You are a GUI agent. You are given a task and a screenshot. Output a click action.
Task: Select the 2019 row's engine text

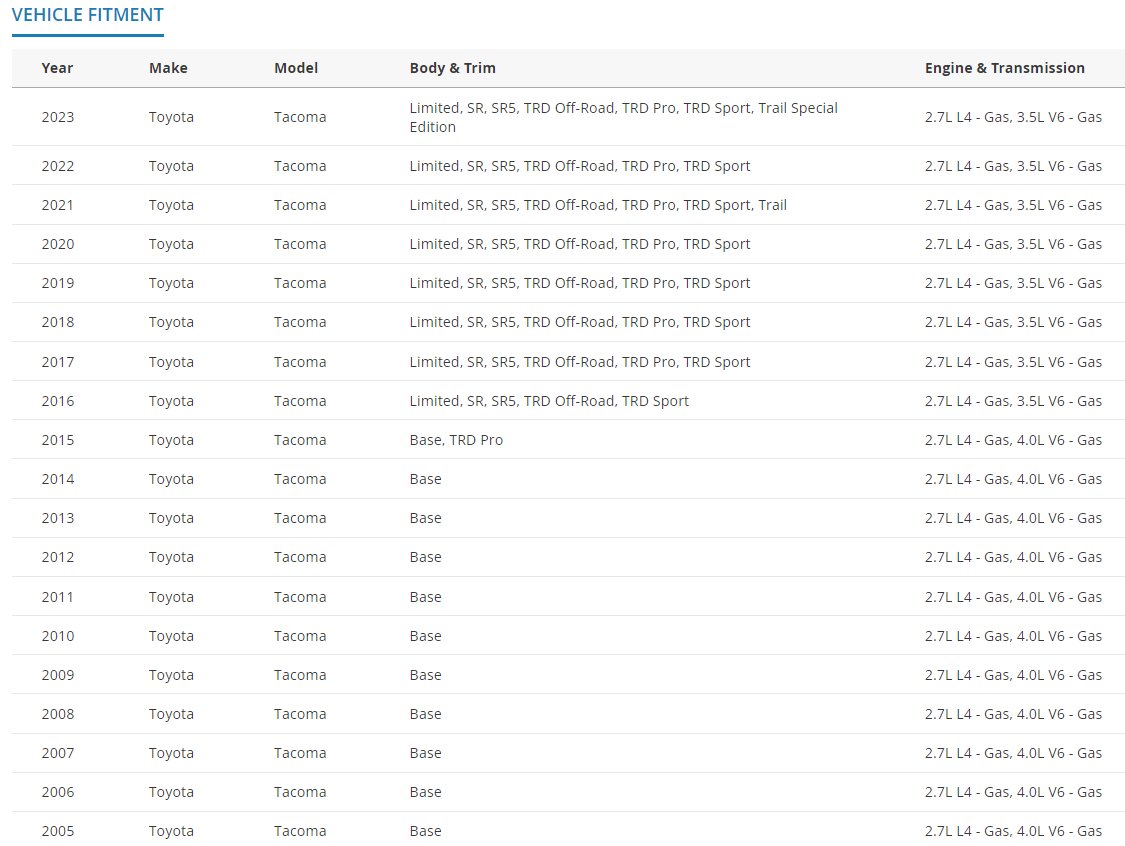[1013, 283]
